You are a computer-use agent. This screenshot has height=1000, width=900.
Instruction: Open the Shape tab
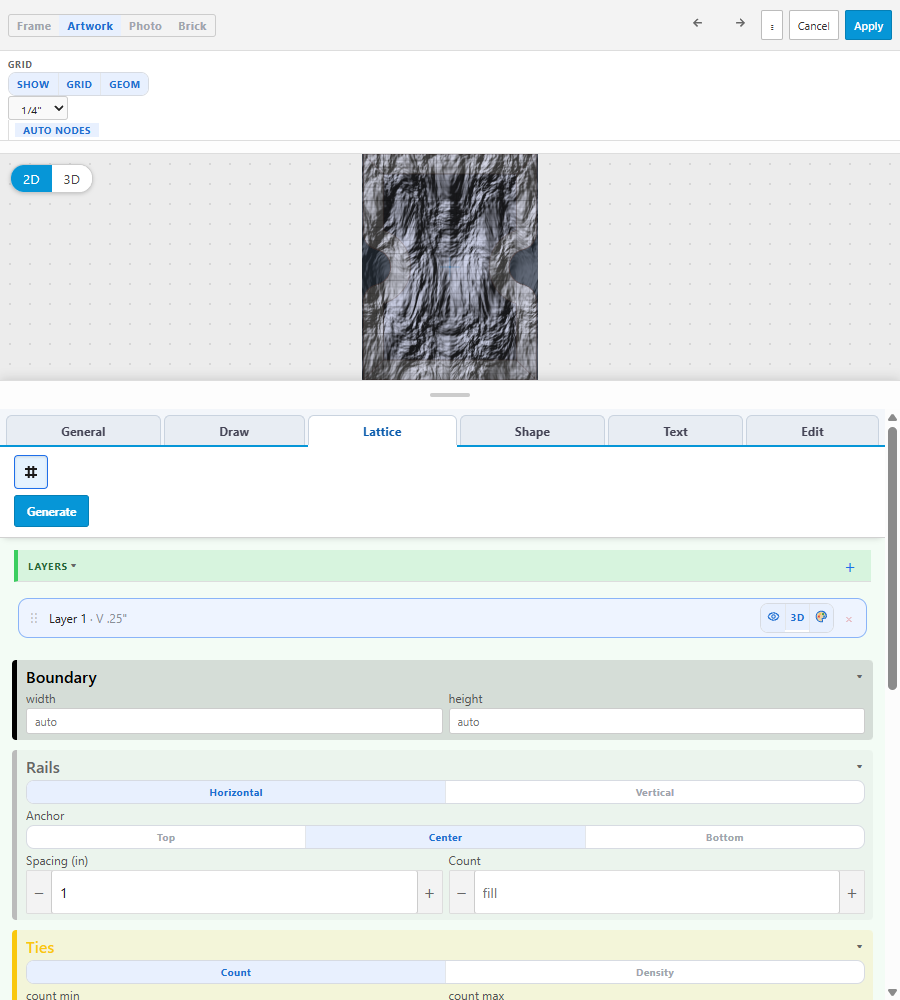(532, 431)
